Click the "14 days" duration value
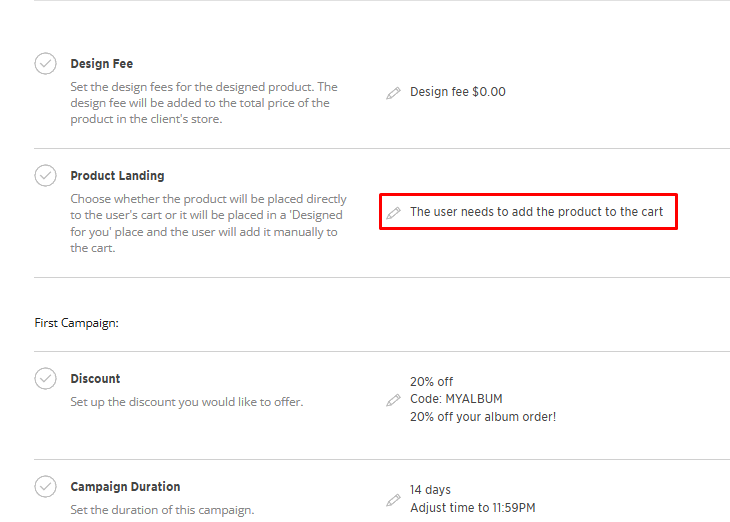This screenshot has height=522, width=730. point(430,490)
